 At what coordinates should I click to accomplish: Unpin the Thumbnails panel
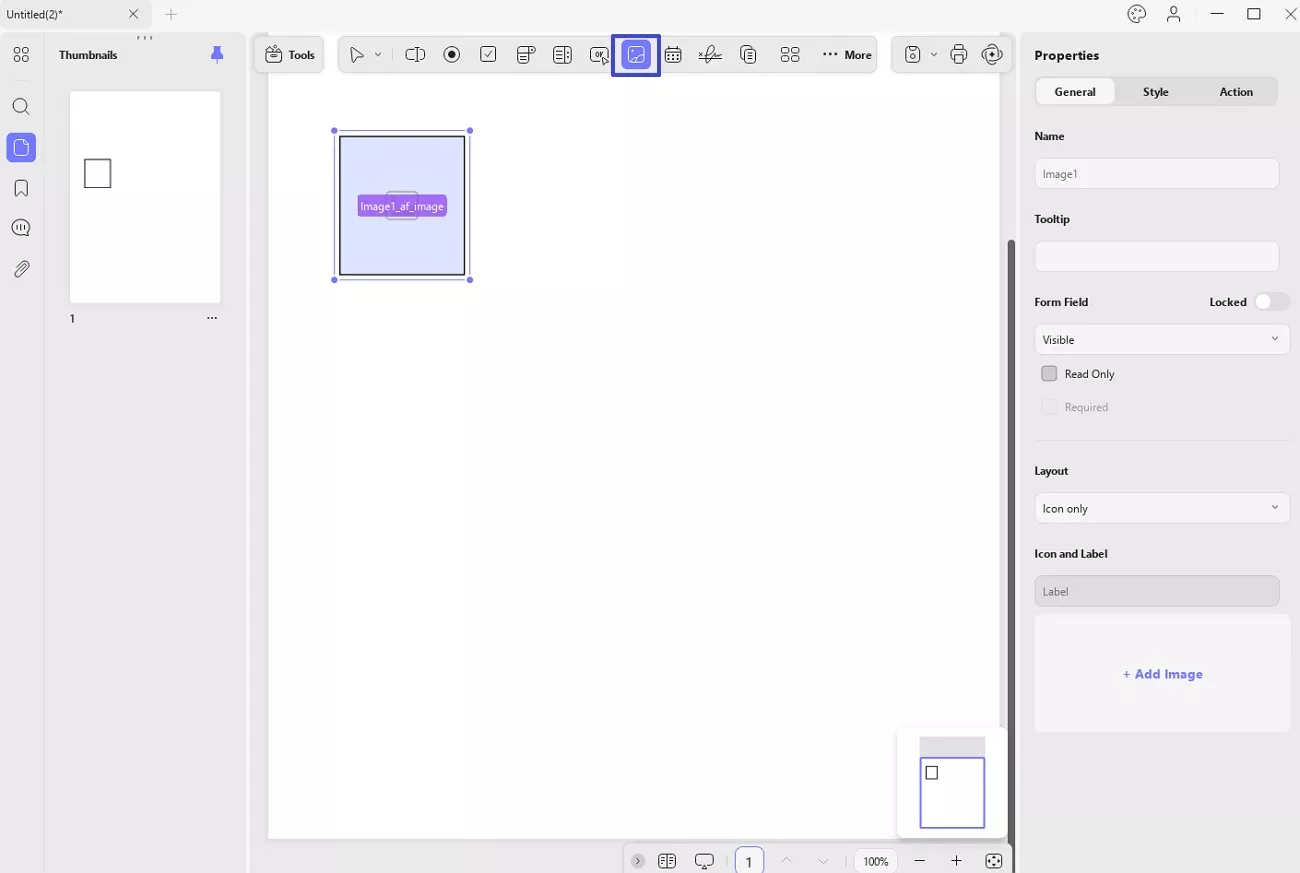pos(217,55)
